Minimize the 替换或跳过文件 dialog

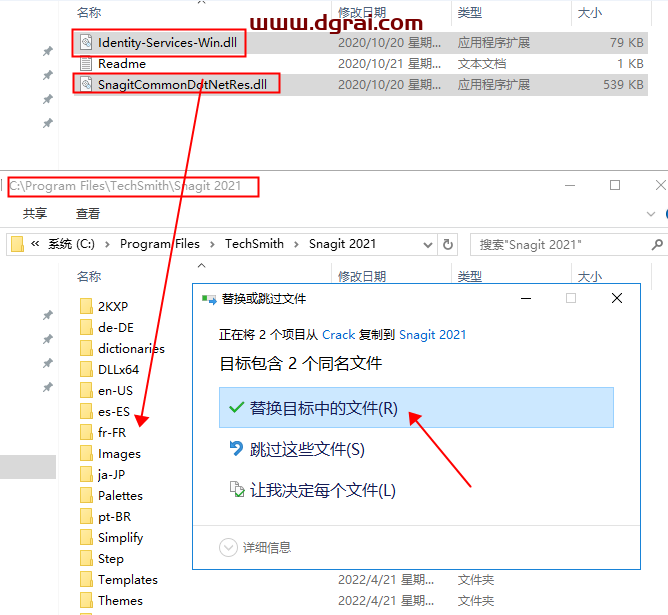coord(526,298)
